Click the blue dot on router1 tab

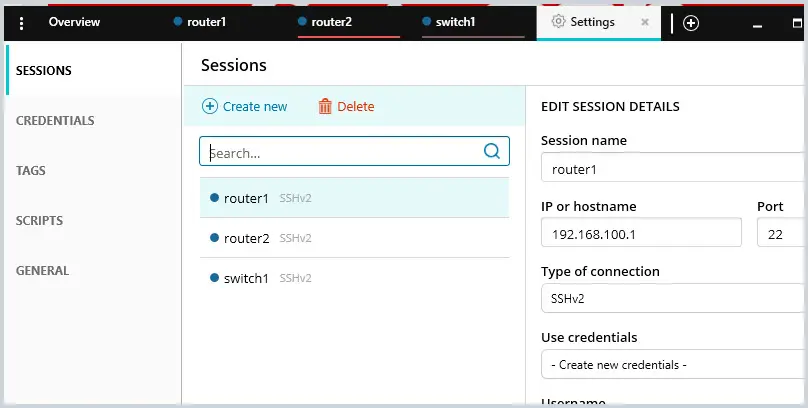coord(178,22)
